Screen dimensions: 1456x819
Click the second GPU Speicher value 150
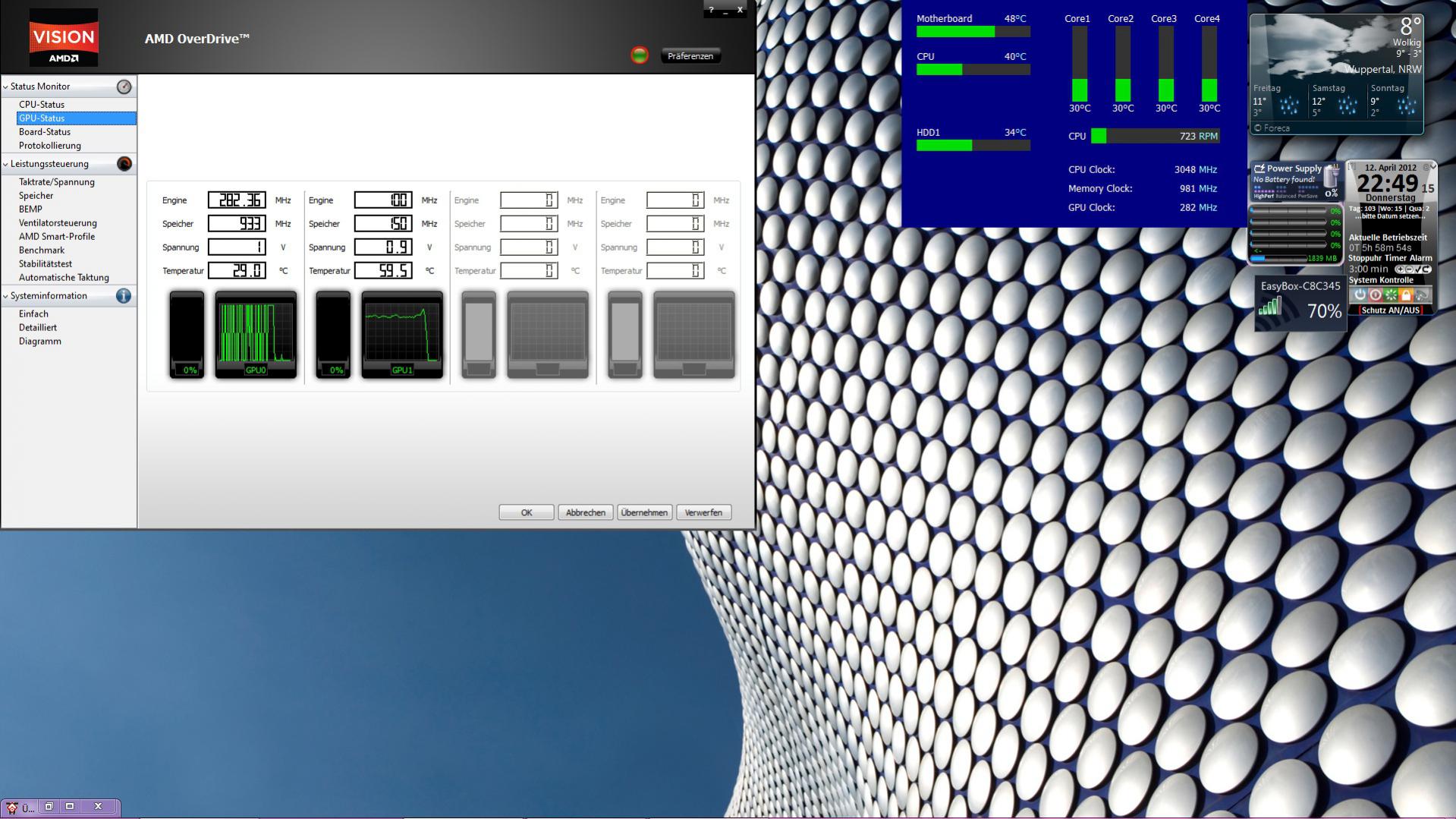click(383, 224)
